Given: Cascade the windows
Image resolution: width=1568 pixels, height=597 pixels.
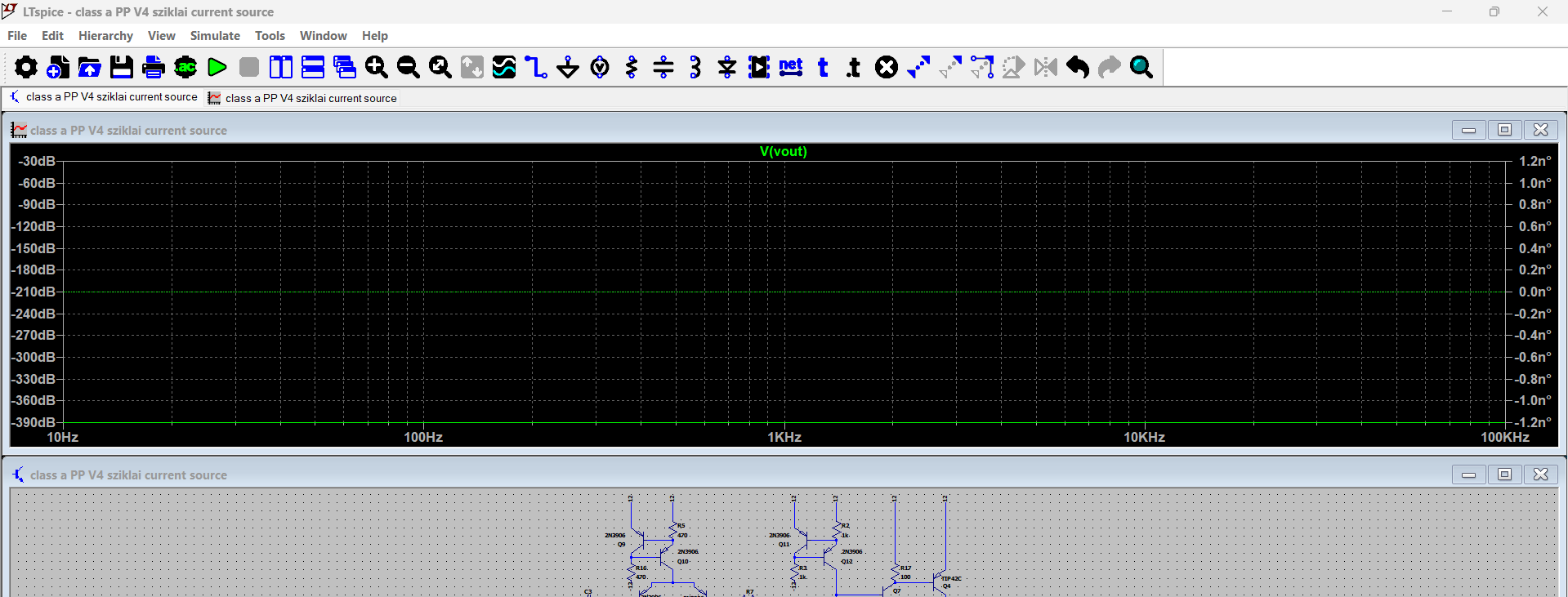Looking at the screenshot, I should pos(345,67).
